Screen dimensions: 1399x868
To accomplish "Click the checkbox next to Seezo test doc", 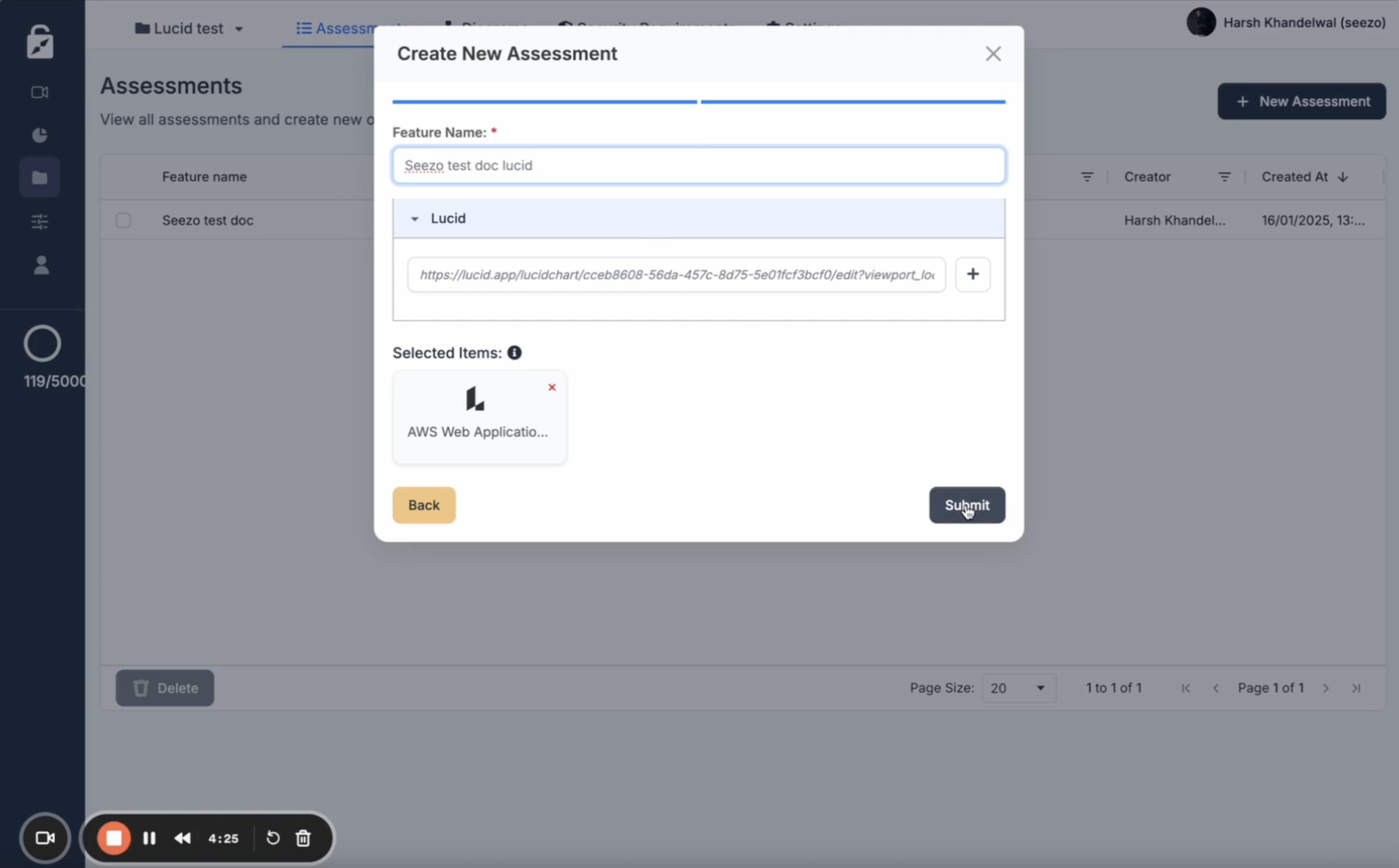I will pos(123,220).
